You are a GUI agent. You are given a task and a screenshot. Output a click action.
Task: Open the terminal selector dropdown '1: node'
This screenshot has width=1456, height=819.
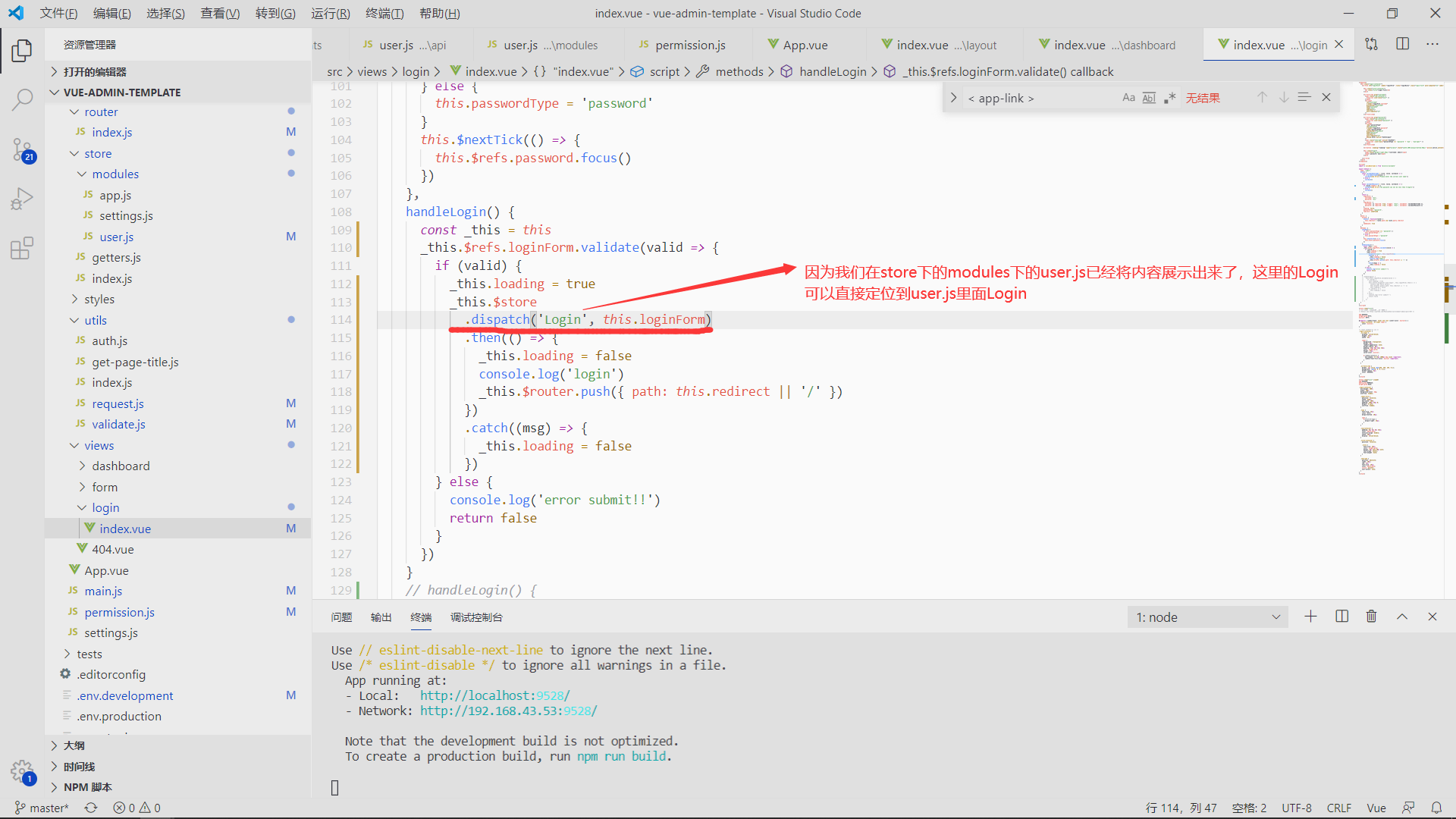pyautogui.click(x=1207, y=617)
